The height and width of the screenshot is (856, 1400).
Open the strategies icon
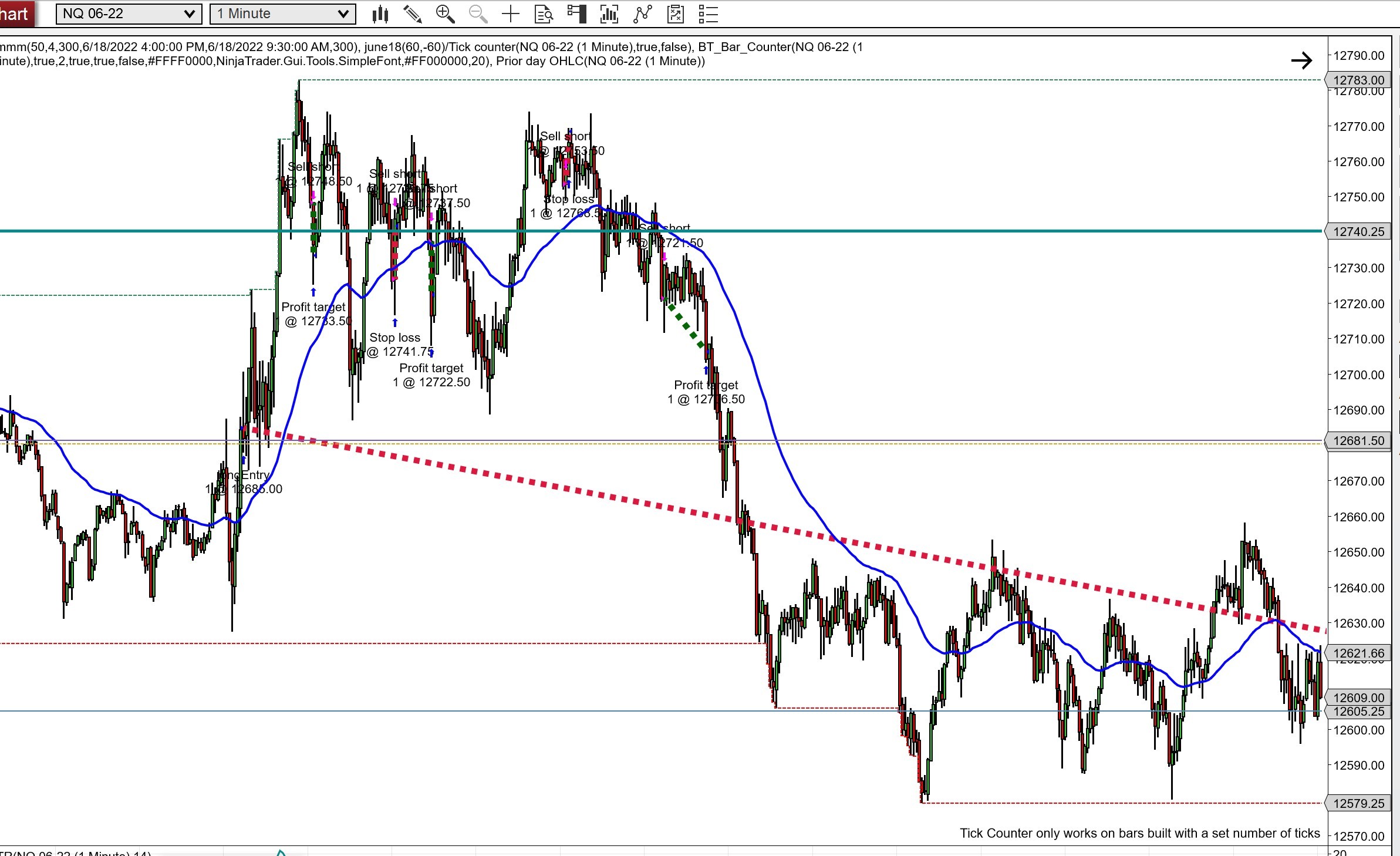click(x=643, y=14)
